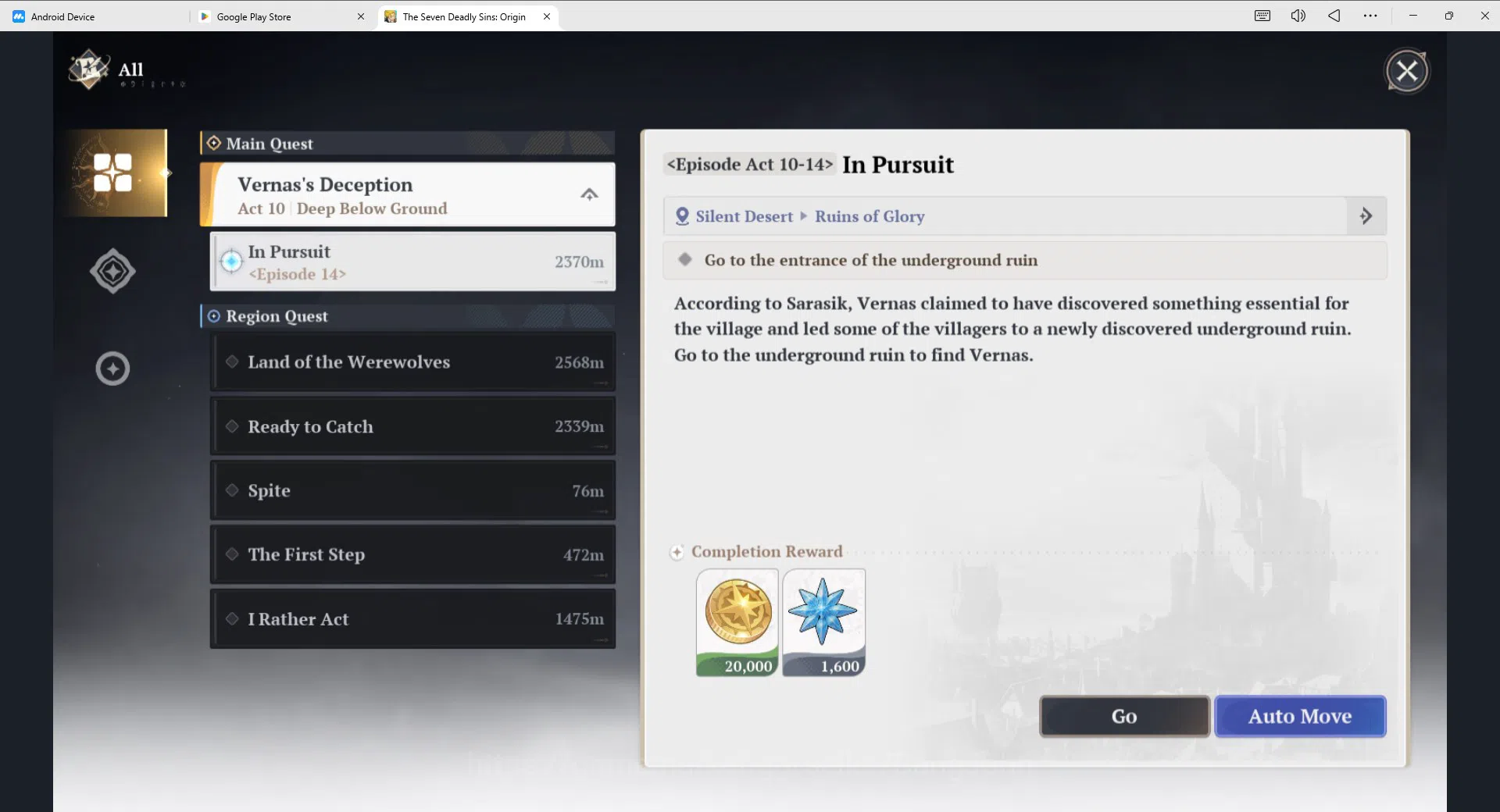Click the Silent Desert location link
This screenshot has height=812, width=1500.
pyautogui.click(x=744, y=216)
